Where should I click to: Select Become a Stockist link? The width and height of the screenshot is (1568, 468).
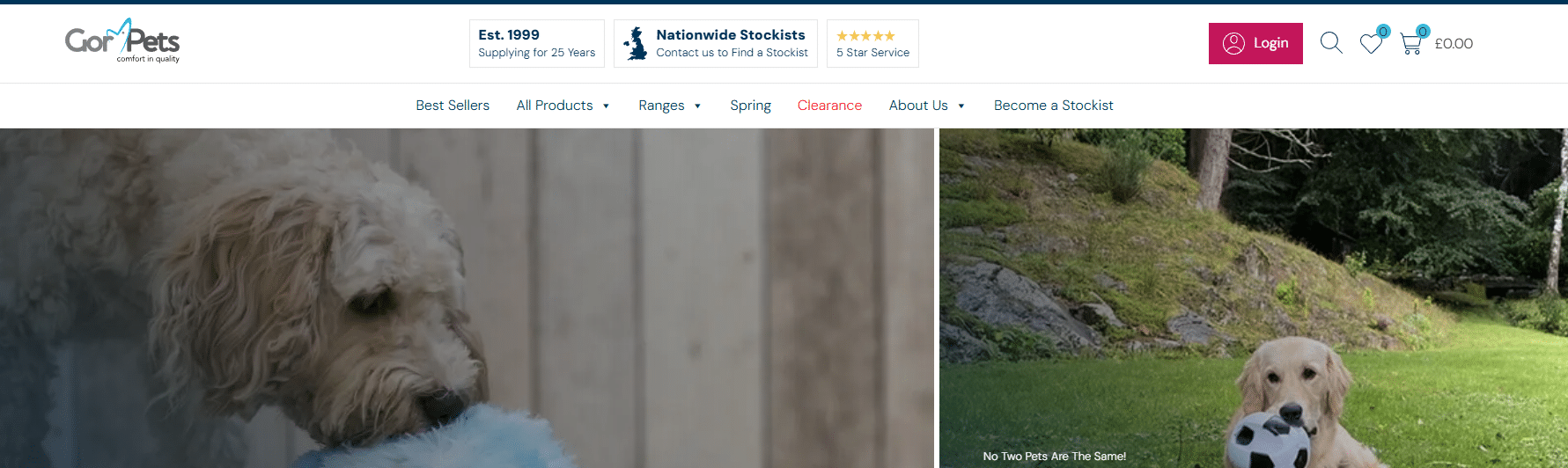(1053, 106)
